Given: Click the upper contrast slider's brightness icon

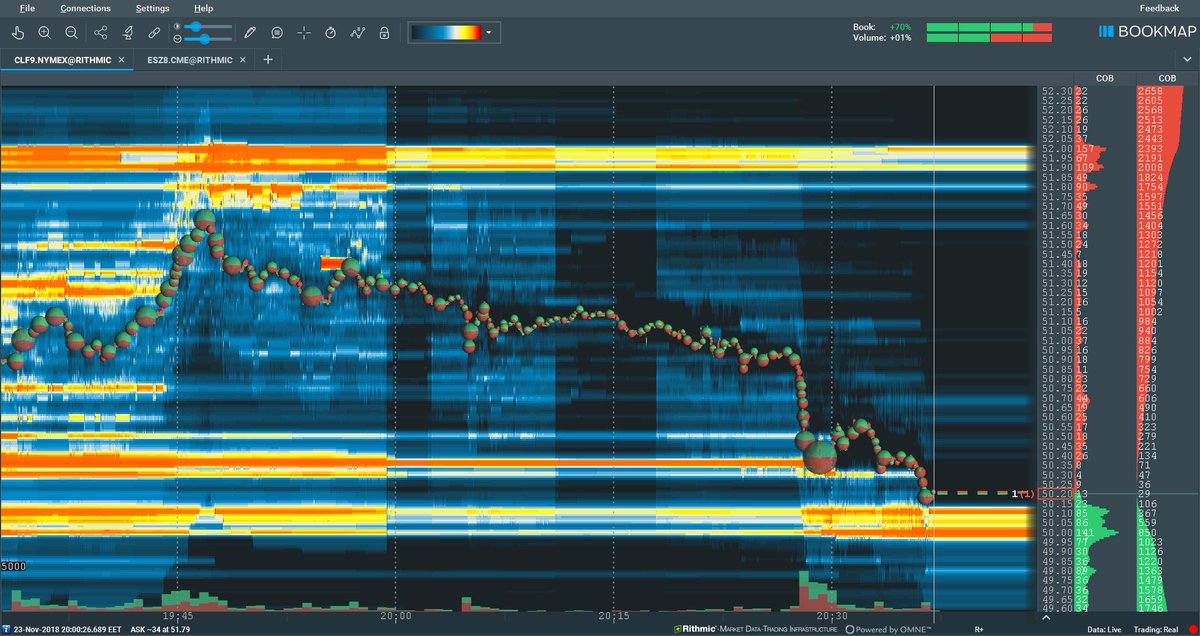Looking at the screenshot, I should (x=177, y=27).
